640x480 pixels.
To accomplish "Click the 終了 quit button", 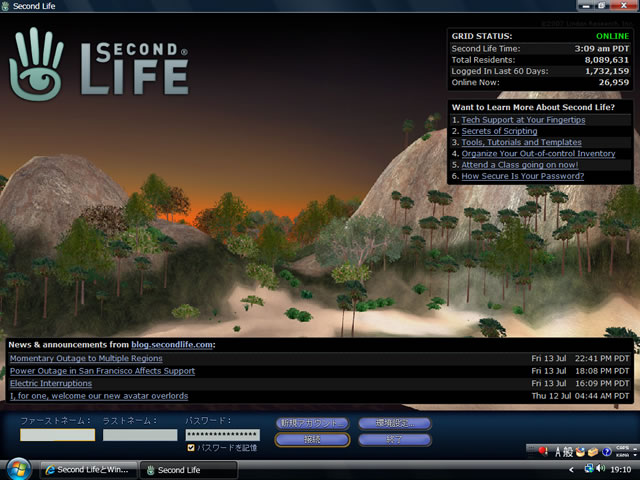I will point(394,439).
